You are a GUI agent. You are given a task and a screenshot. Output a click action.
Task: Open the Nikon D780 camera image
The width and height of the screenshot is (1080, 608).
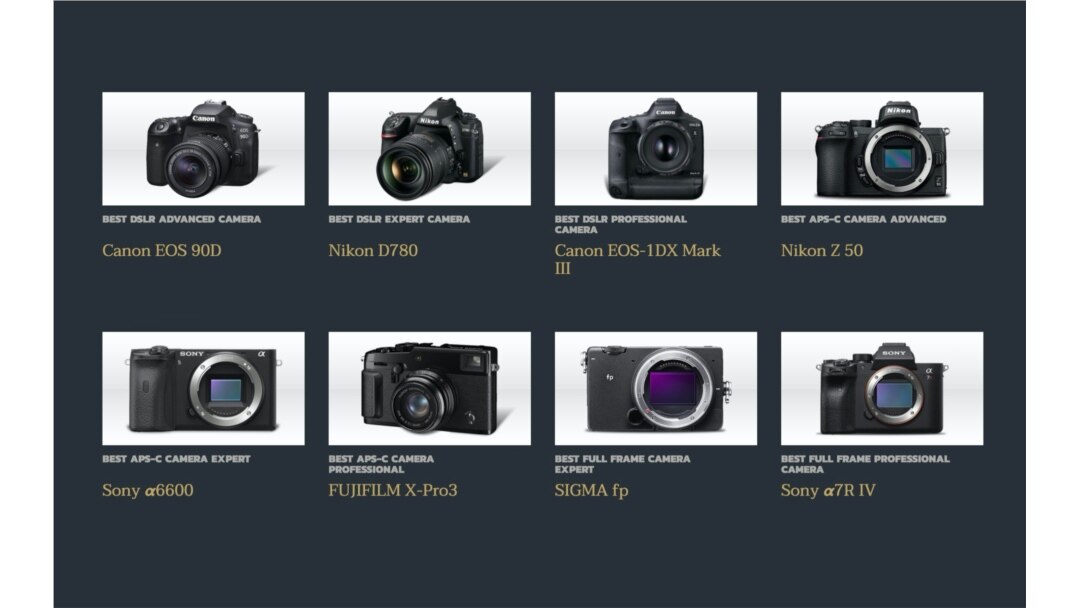point(429,149)
